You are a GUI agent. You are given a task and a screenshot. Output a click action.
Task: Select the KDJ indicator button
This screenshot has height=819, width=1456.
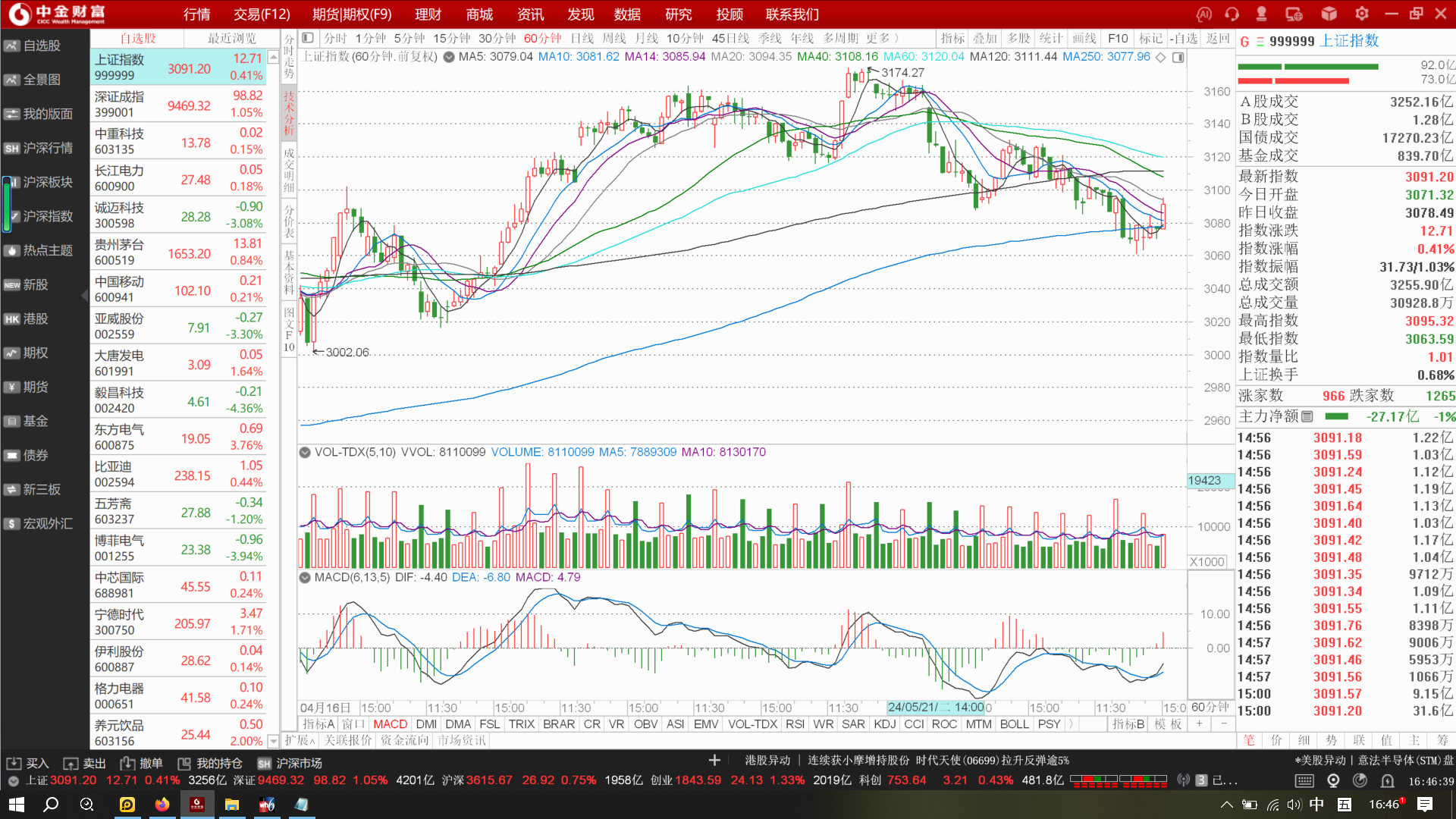coord(884,724)
